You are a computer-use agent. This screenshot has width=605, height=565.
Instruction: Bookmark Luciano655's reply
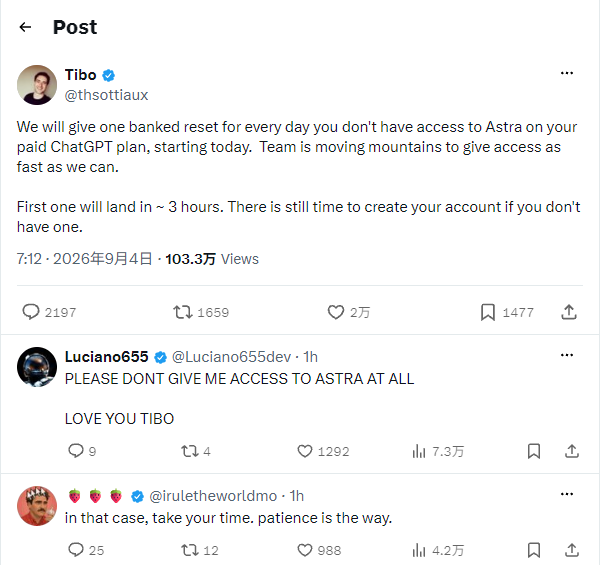click(x=534, y=451)
